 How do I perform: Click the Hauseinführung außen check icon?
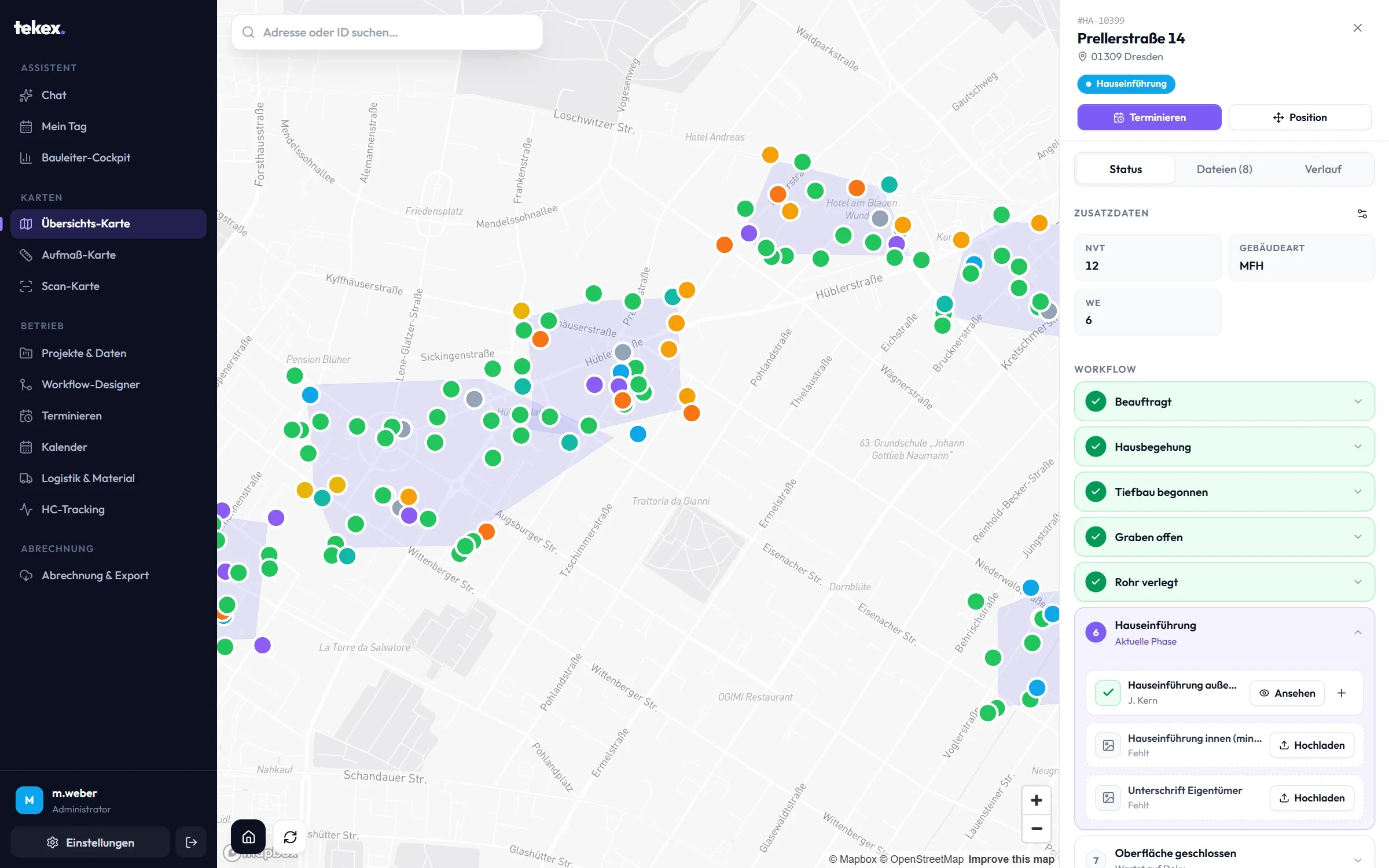tap(1108, 693)
